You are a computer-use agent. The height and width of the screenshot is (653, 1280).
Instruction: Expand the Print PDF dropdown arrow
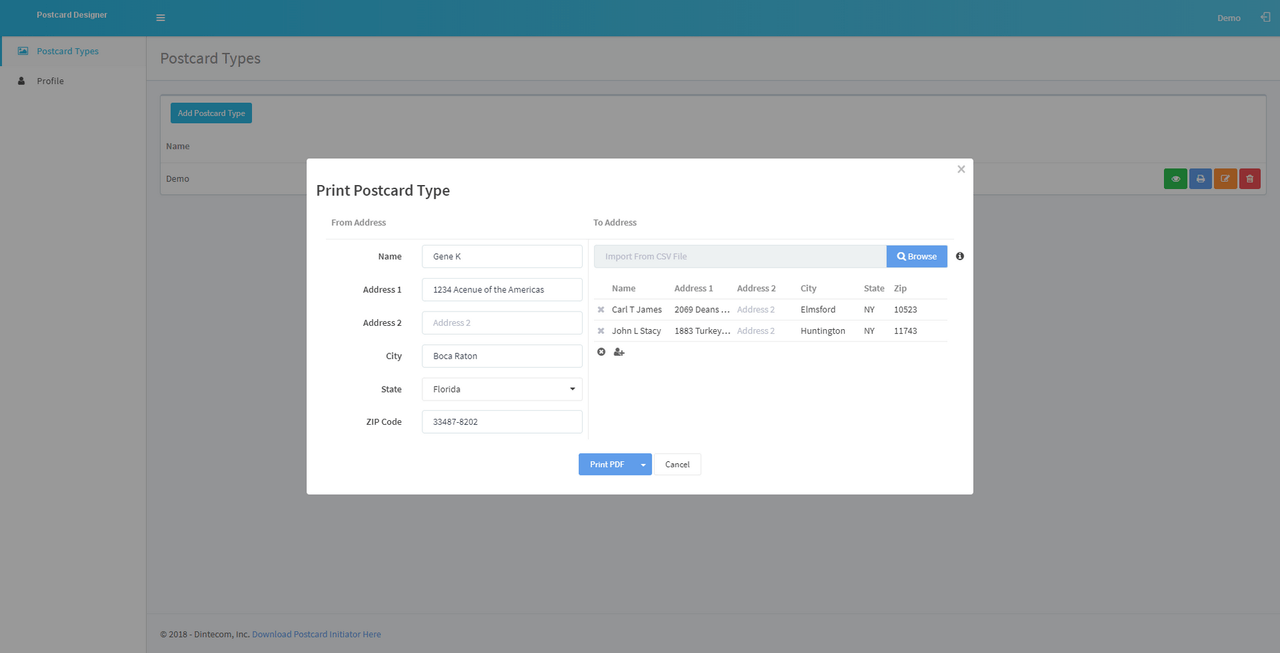(643, 464)
